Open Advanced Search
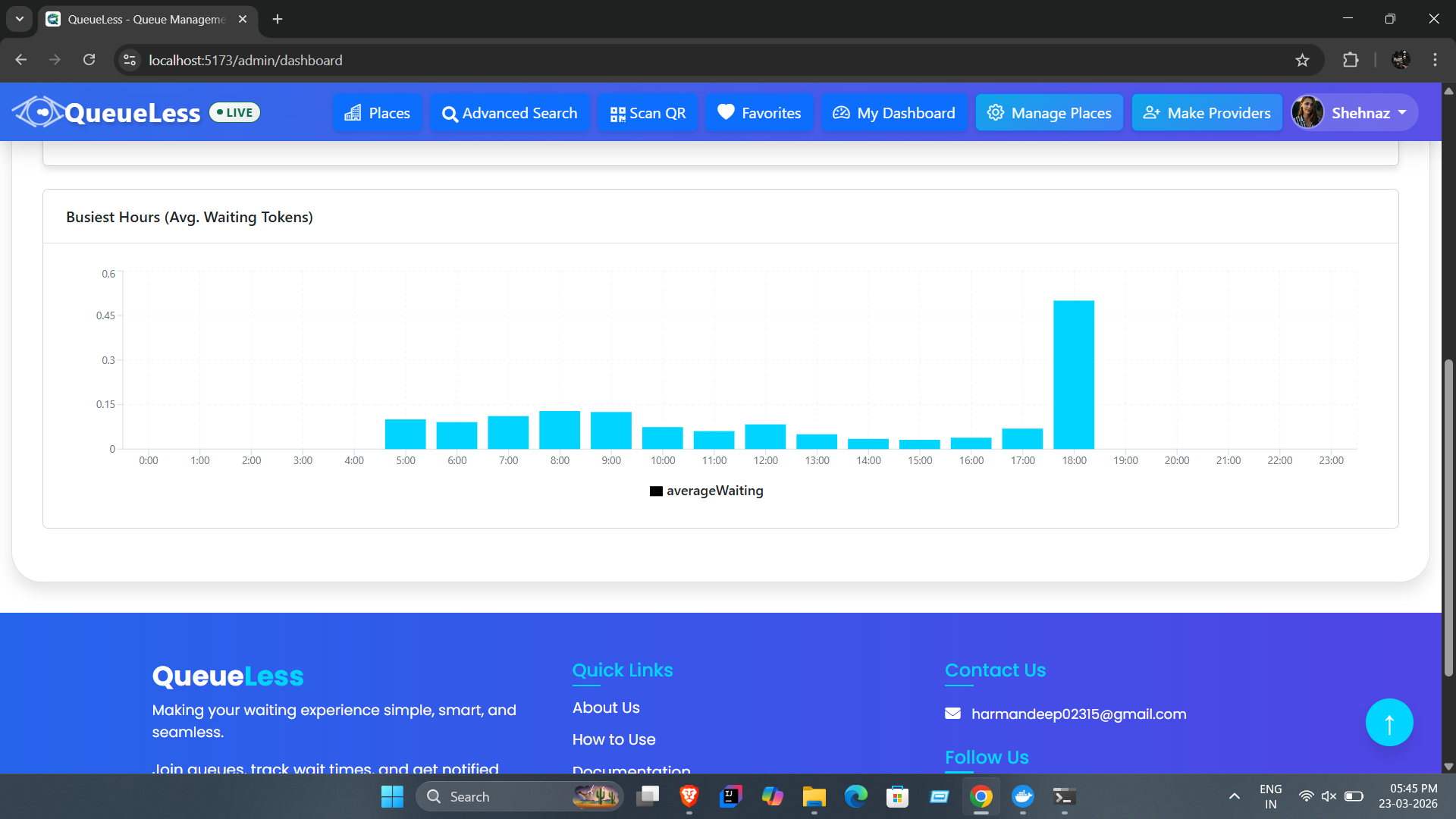 click(x=510, y=113)
